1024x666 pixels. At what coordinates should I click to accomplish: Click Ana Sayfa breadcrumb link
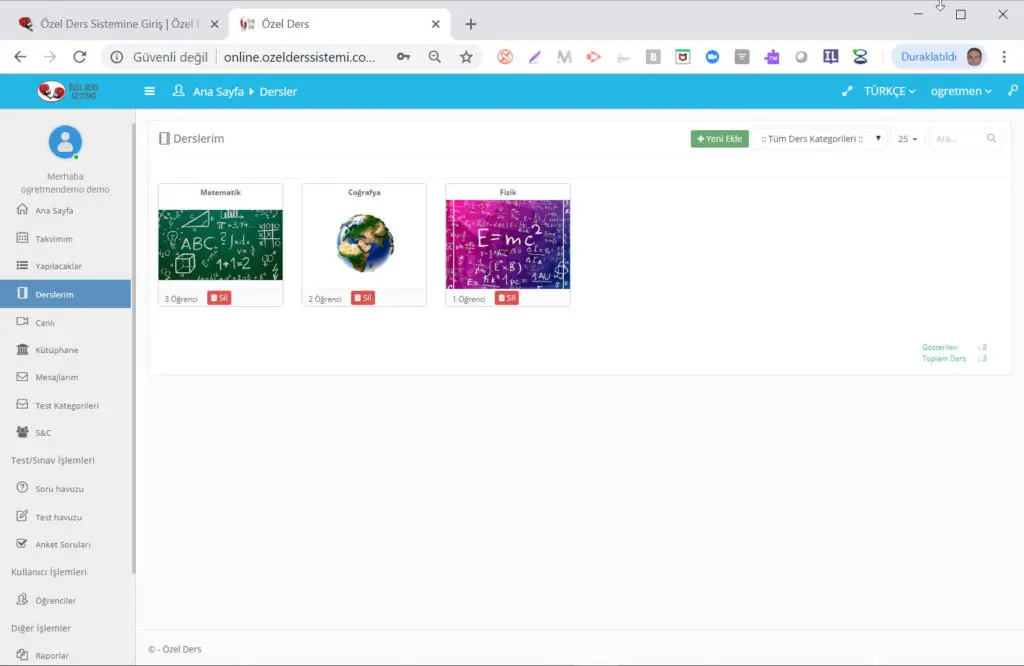(x=217, y=91)
